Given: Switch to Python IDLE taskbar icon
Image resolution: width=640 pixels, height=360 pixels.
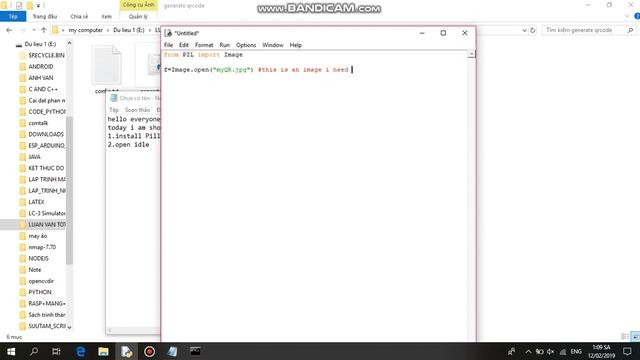Looking at the screenshot, I should point(126,351).
